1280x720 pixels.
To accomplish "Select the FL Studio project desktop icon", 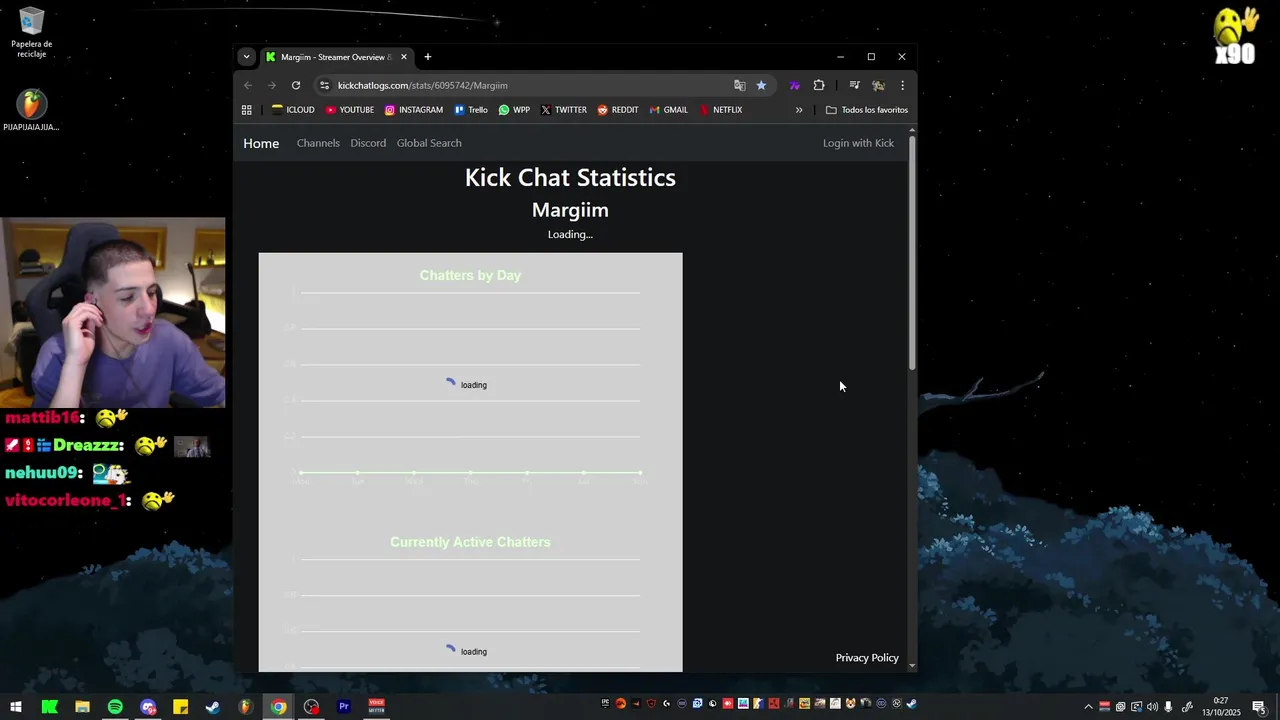I will pos(31,111).
